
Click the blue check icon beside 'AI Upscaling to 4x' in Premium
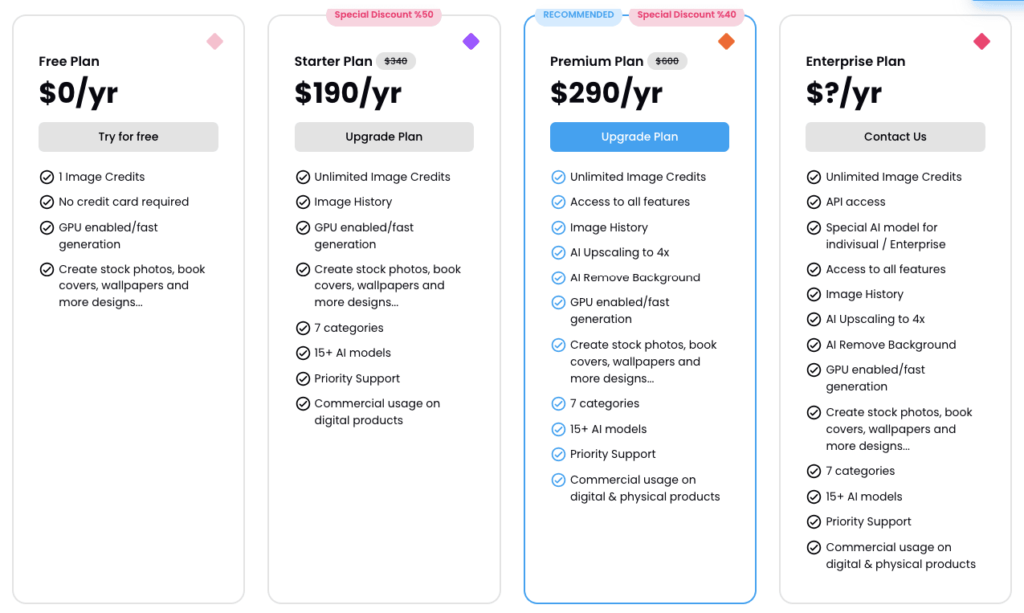pos(558,253)
